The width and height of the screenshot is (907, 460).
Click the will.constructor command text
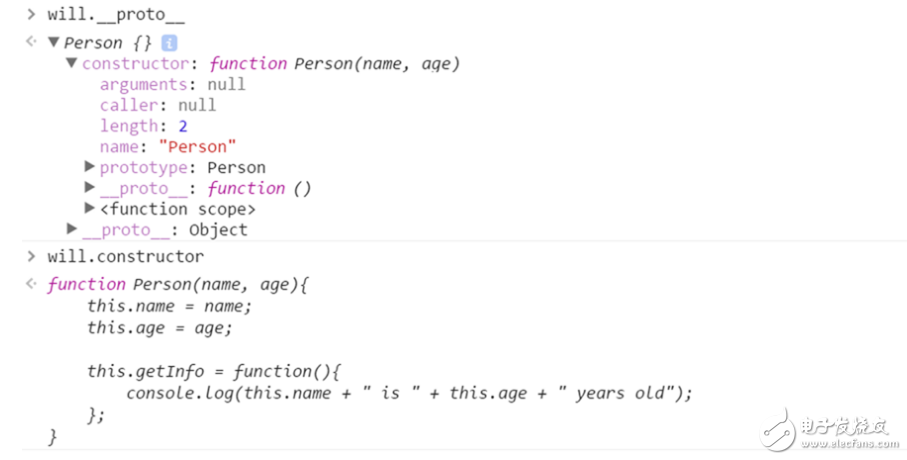(125, 257)
